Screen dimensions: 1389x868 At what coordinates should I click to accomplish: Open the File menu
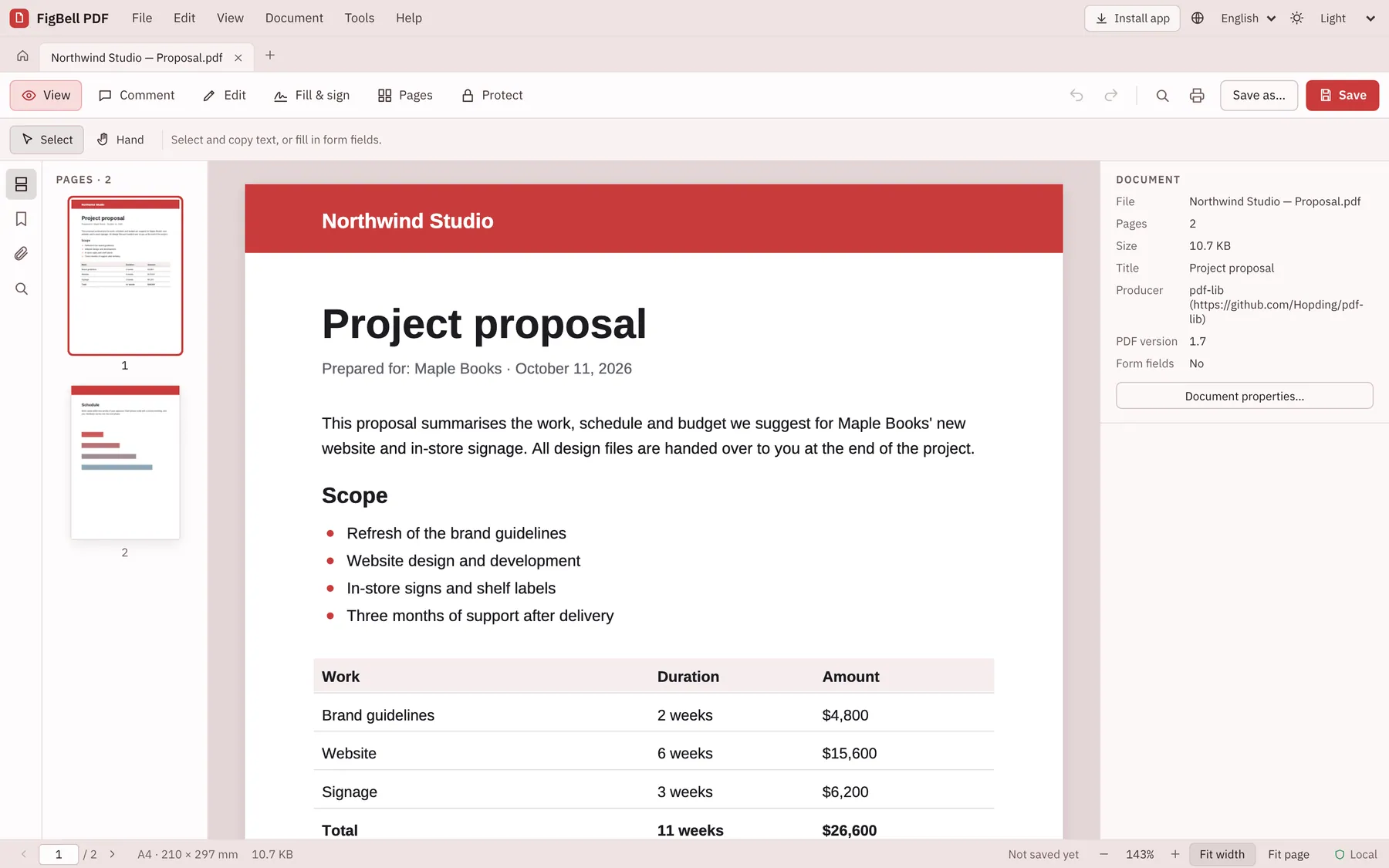[x=142, y=18]
